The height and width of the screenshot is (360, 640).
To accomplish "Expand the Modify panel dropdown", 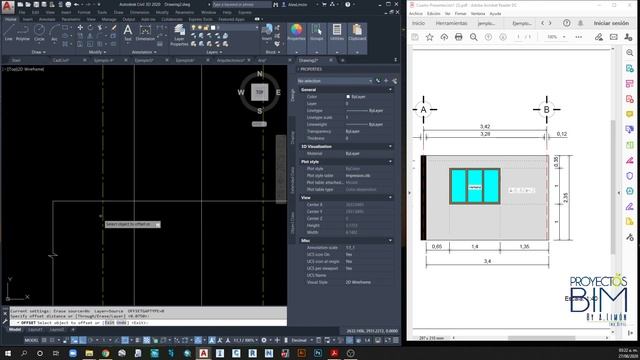I will tap(97, 52).
